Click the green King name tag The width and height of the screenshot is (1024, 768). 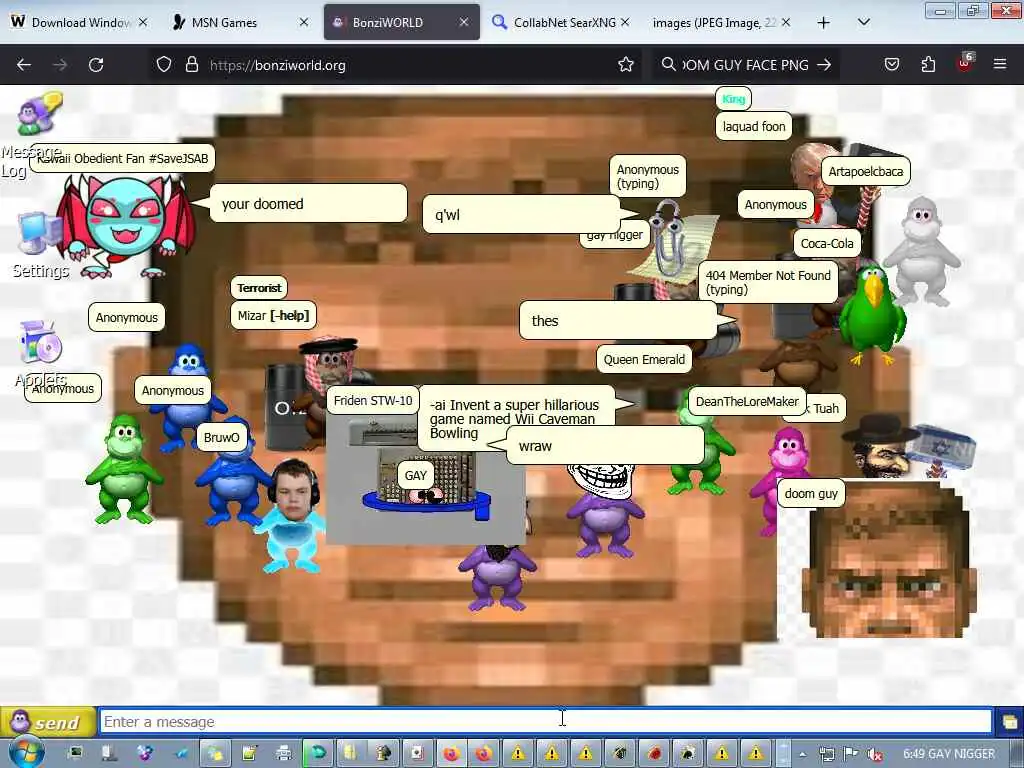pyautogui.click(x=733, y=99)
